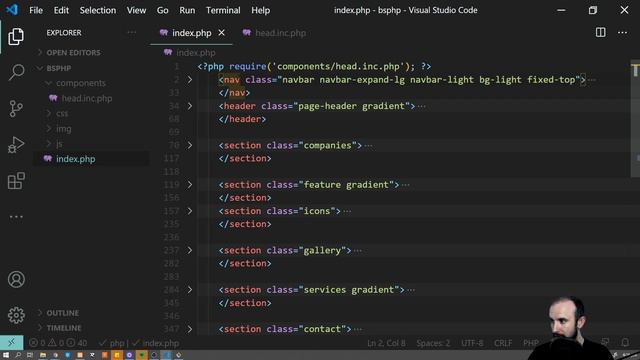The image size is (640, 360).
Task: Open editor More Actions ellipsis
Action: click(622, 33)
